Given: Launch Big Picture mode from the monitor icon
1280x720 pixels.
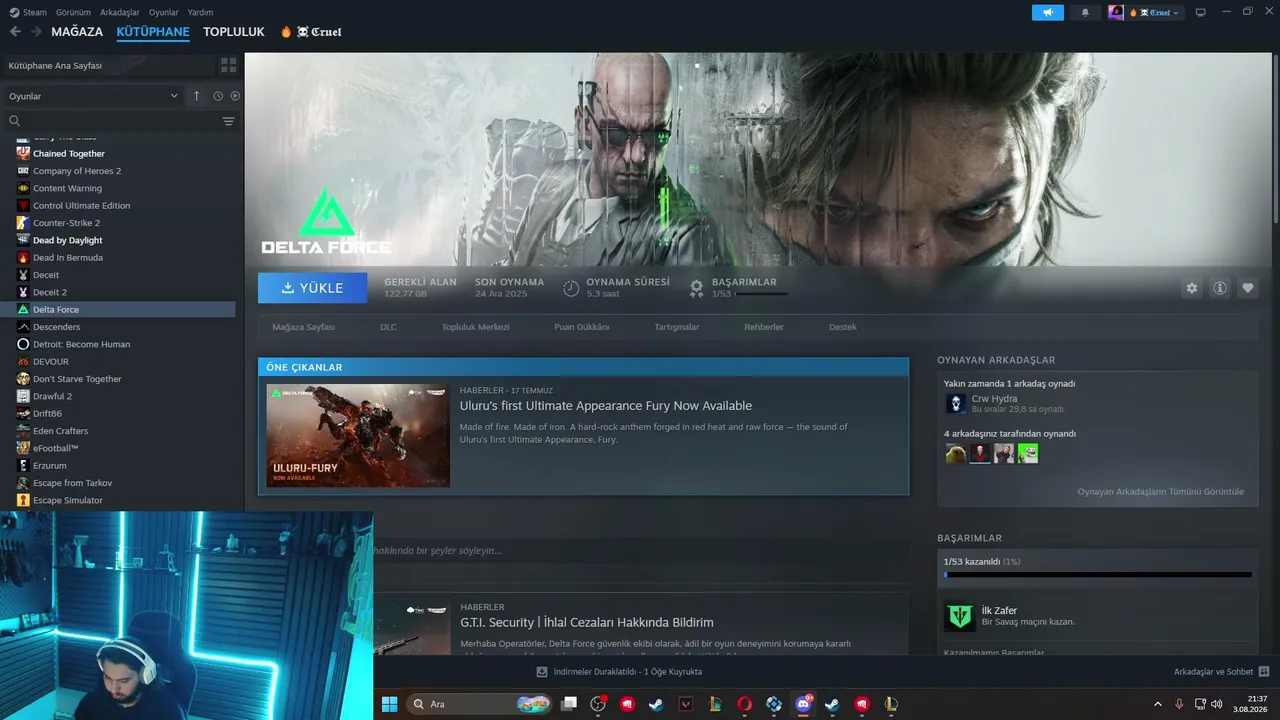Looking at the screenshot, I should (1201, 13).
